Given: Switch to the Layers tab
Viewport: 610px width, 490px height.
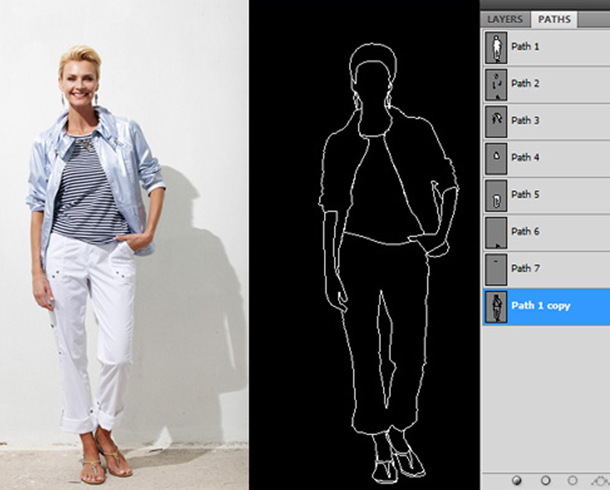Looking at the screenshot, I should [505, 19].
